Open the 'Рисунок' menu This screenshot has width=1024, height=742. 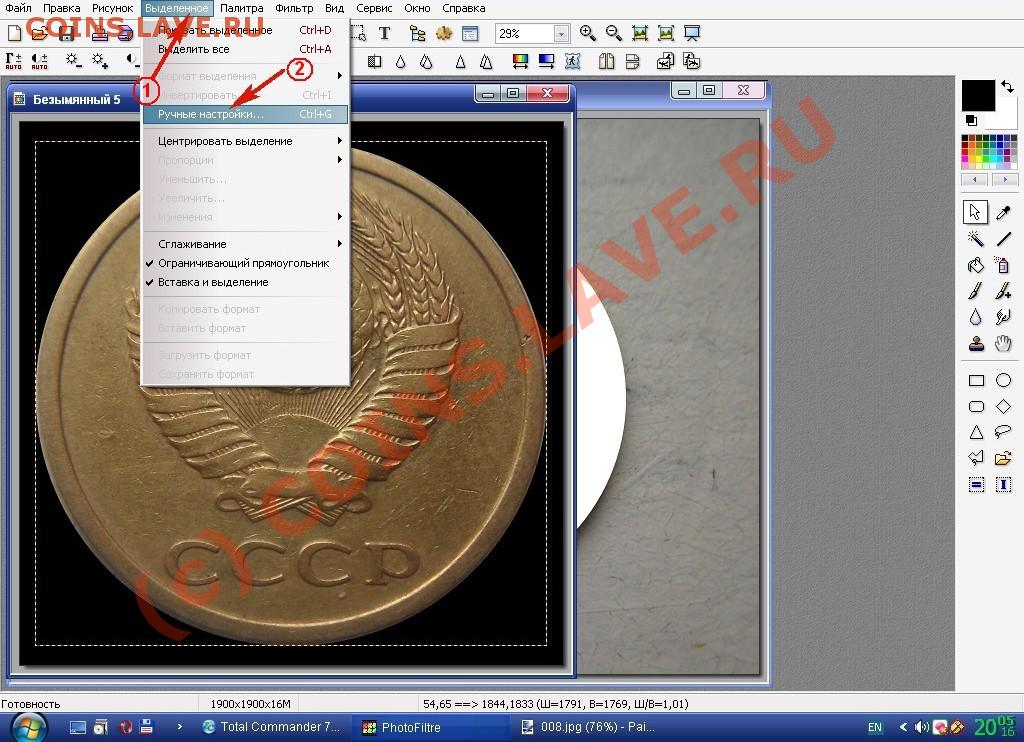pyautogui.click(x=113, y=8)
